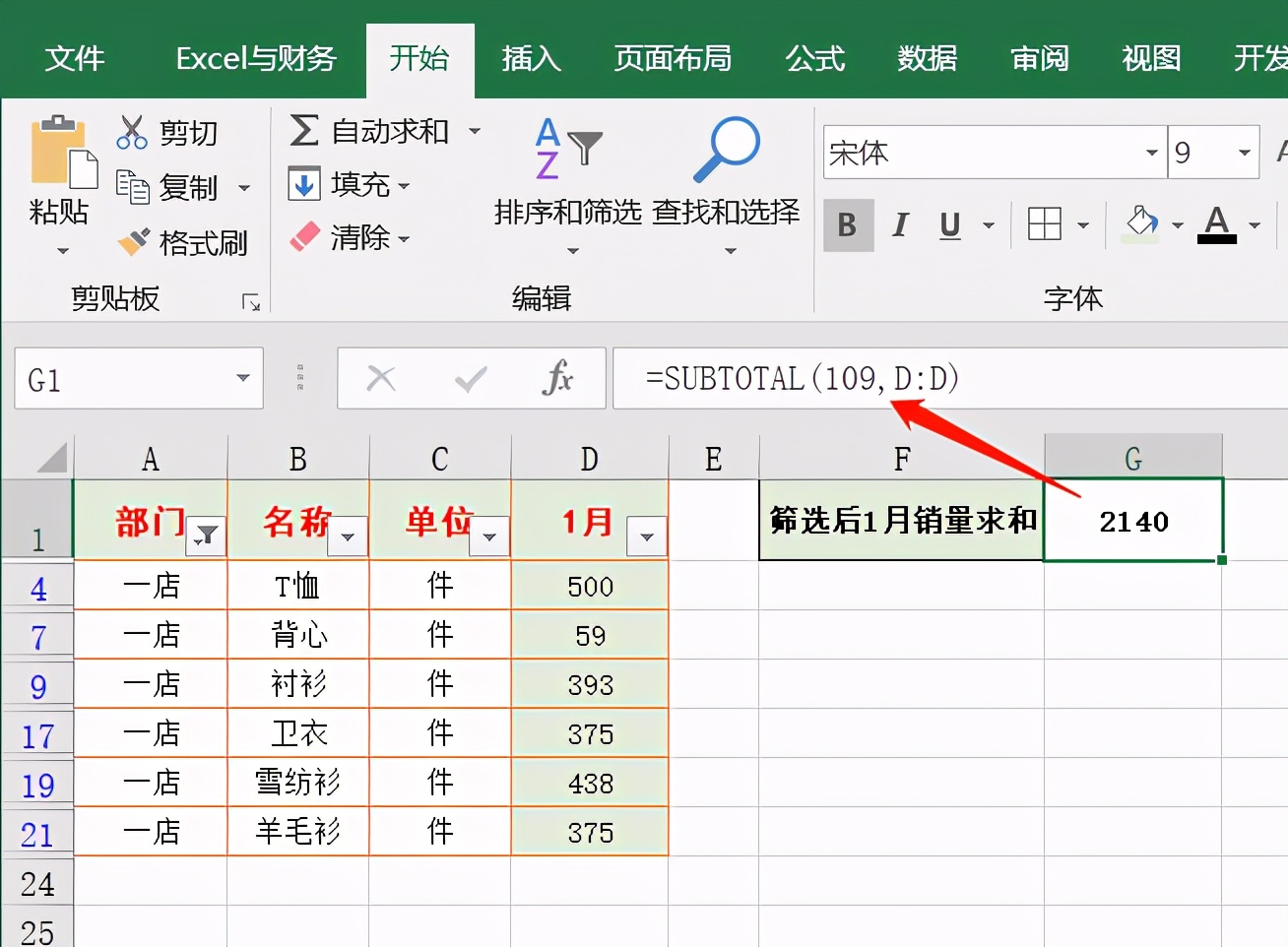Viewport: 1288px width, 947px height.
Task: Toggle underline formatting
Action: 947,224
